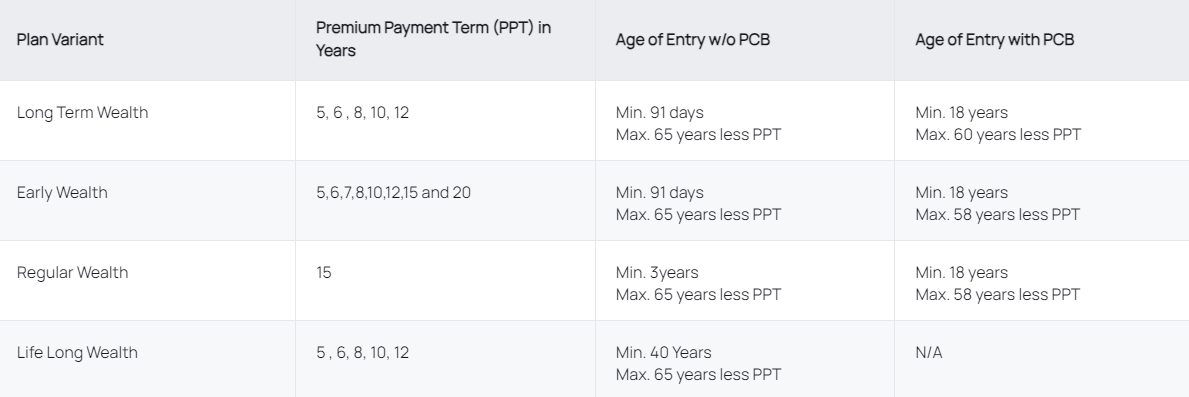Click Max. 58 years less PPT in Early Wealth row

(997, 214)
